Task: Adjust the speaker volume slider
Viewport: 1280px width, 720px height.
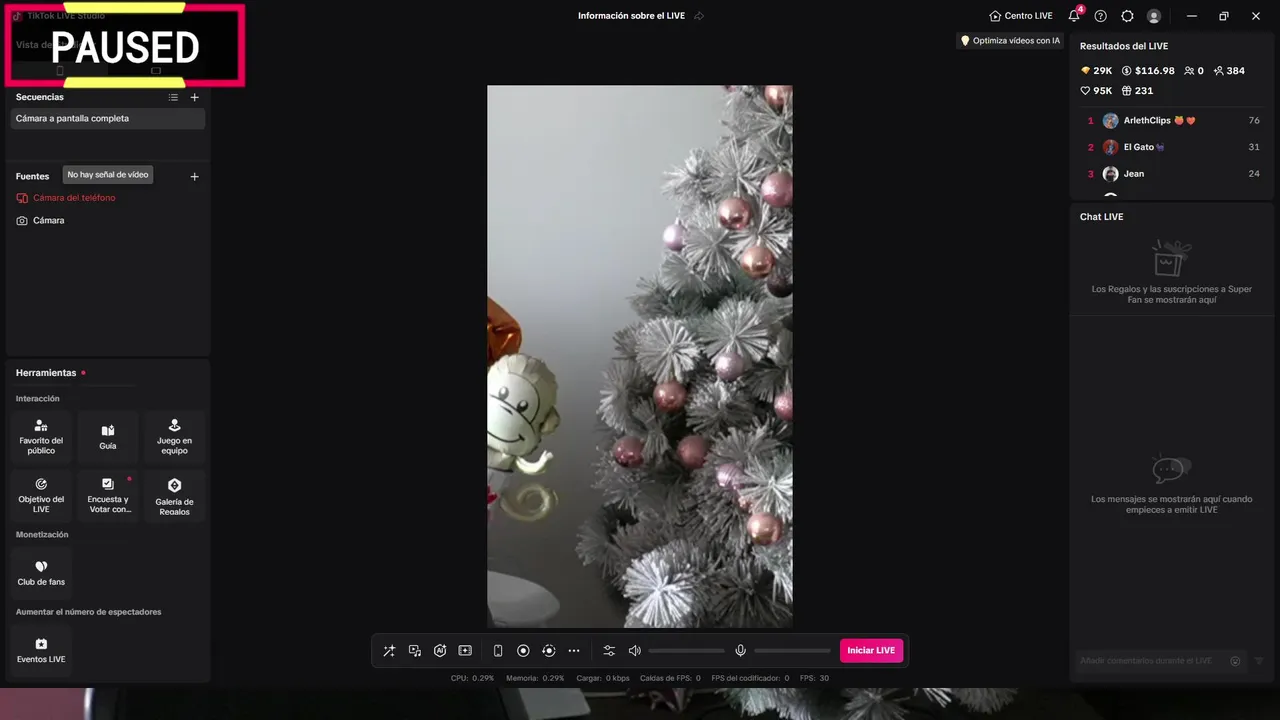Action: (x=686, y=651)
